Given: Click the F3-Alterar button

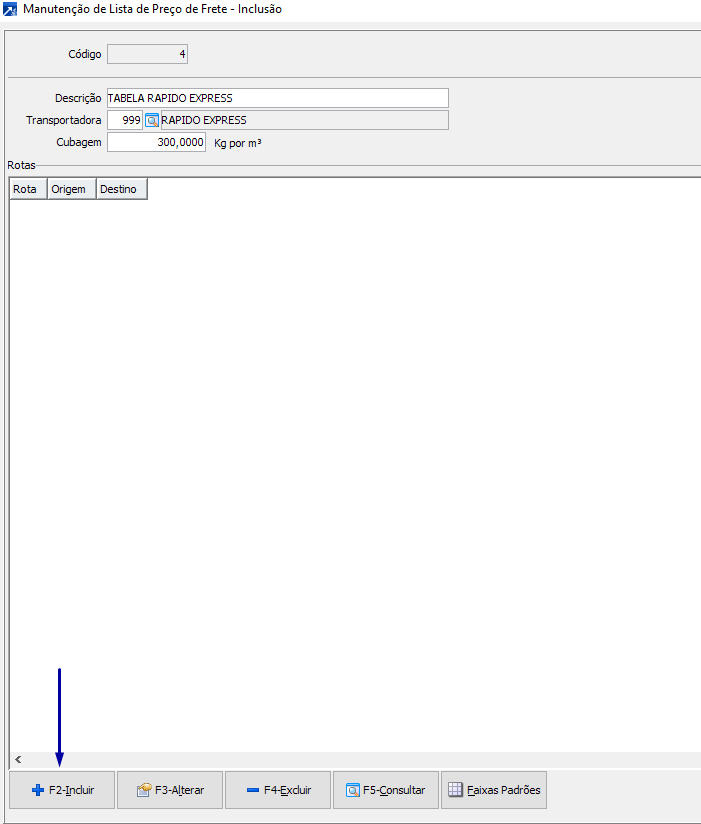Looking at the screenshot, I should [170, 790].
